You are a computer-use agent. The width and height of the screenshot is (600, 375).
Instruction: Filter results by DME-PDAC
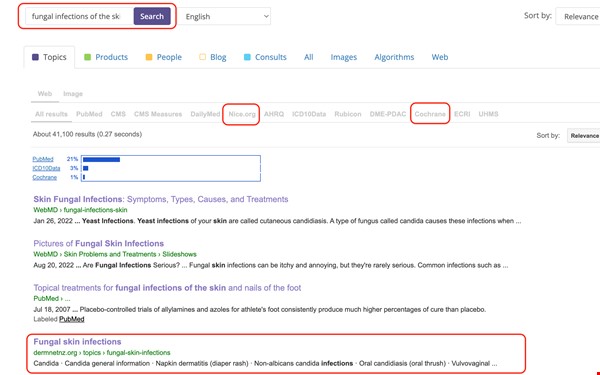click(388, 114)
